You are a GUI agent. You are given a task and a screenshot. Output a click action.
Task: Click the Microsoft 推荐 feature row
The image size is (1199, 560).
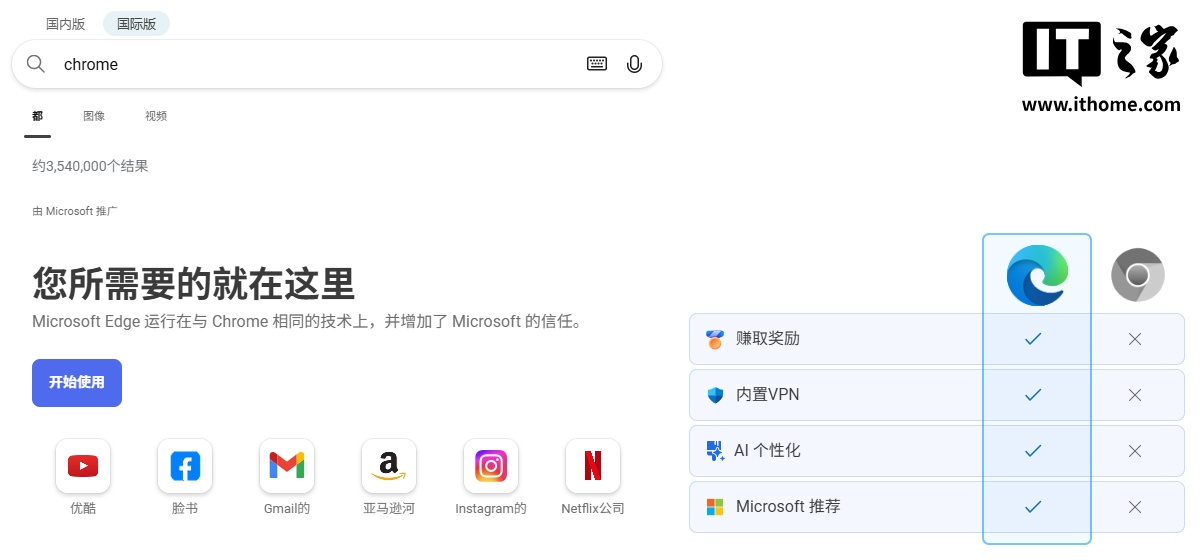coord(835,507)
